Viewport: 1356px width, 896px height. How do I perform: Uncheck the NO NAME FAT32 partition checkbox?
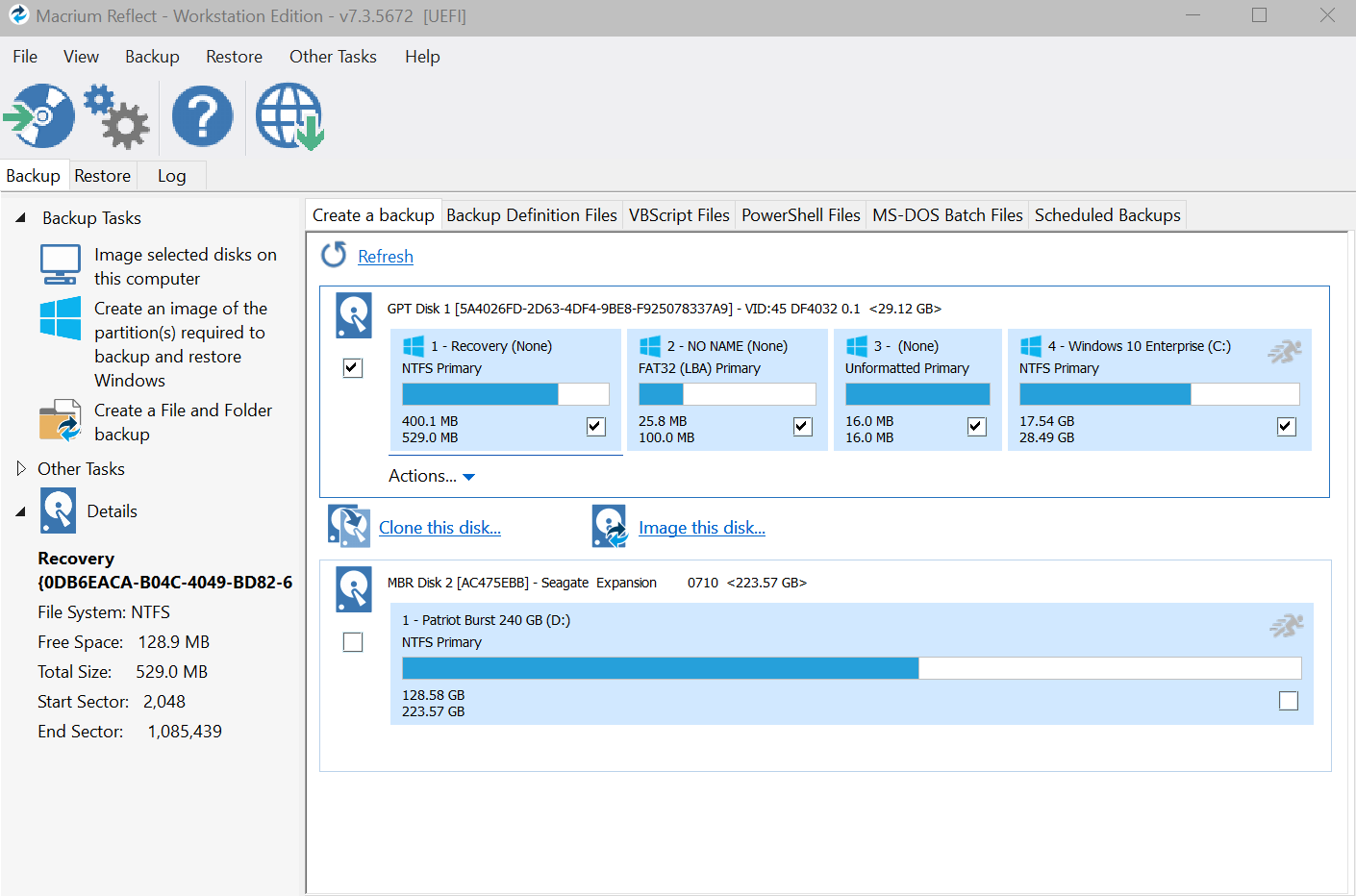[803, 426]
